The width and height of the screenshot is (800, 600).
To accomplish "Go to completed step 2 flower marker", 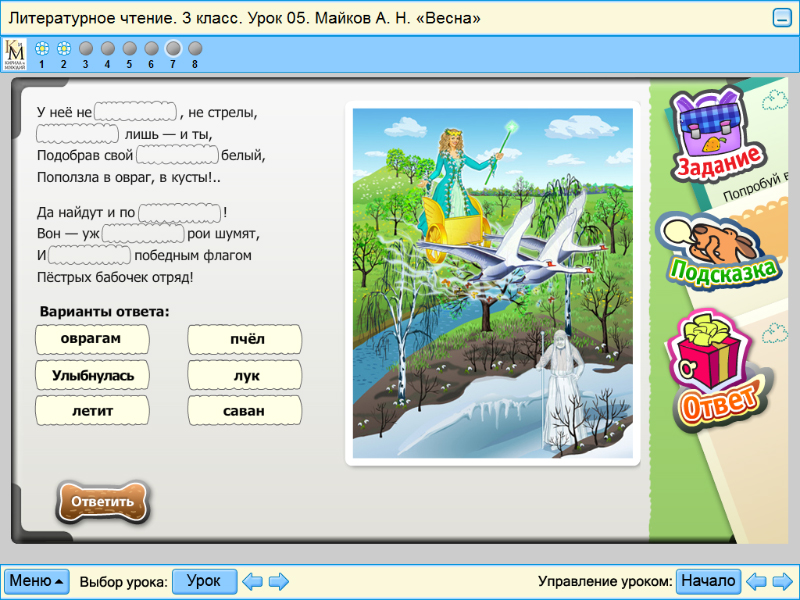I will coord(64,49).
